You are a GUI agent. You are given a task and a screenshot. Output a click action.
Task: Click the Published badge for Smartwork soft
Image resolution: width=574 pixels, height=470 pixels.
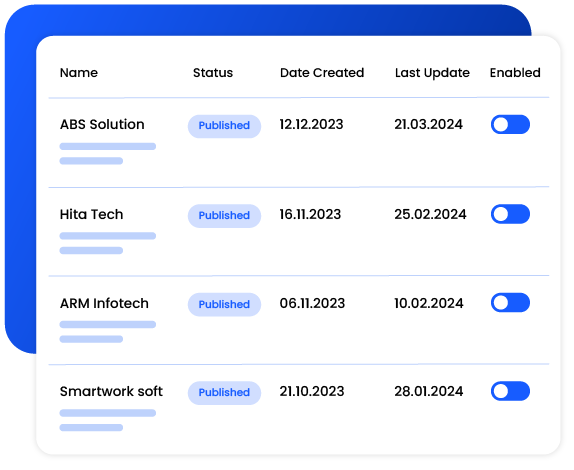coord(224,393)
